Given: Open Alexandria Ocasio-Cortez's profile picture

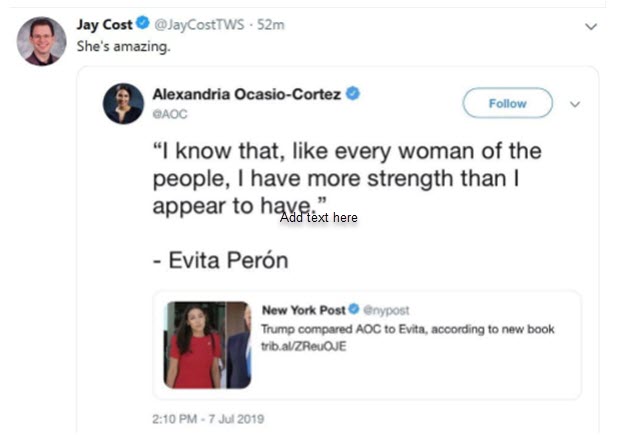Looking at the screenshot, I should click(x=123, y=103).
